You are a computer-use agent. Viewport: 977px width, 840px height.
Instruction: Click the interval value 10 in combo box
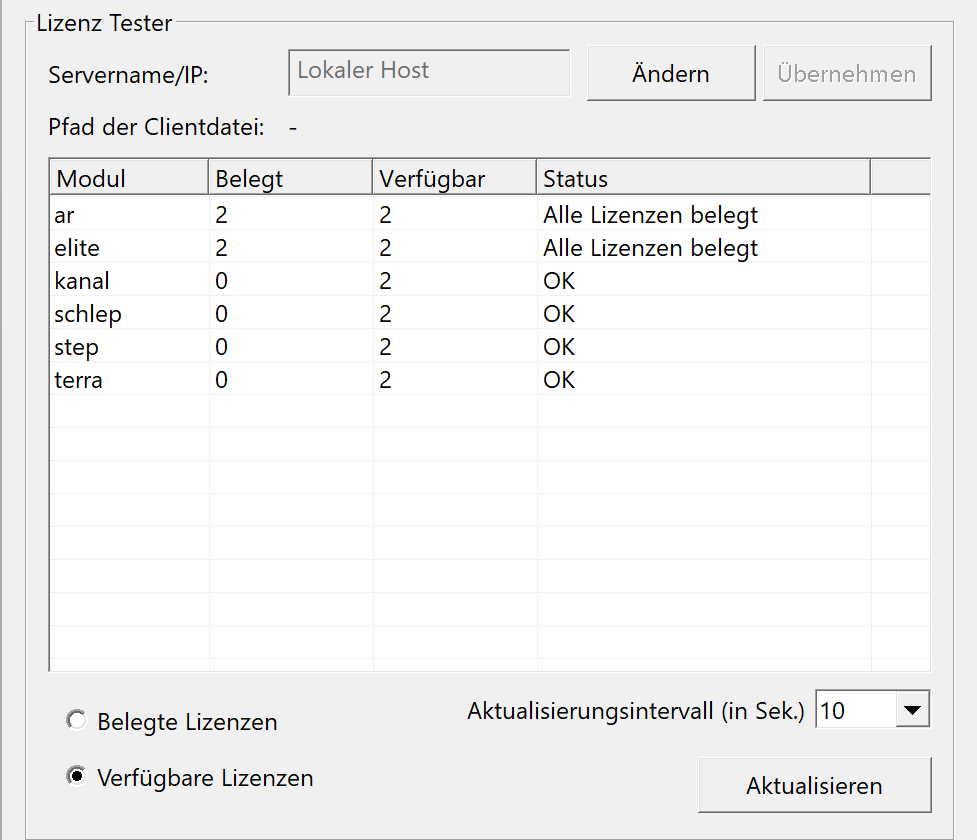point(852,711)
